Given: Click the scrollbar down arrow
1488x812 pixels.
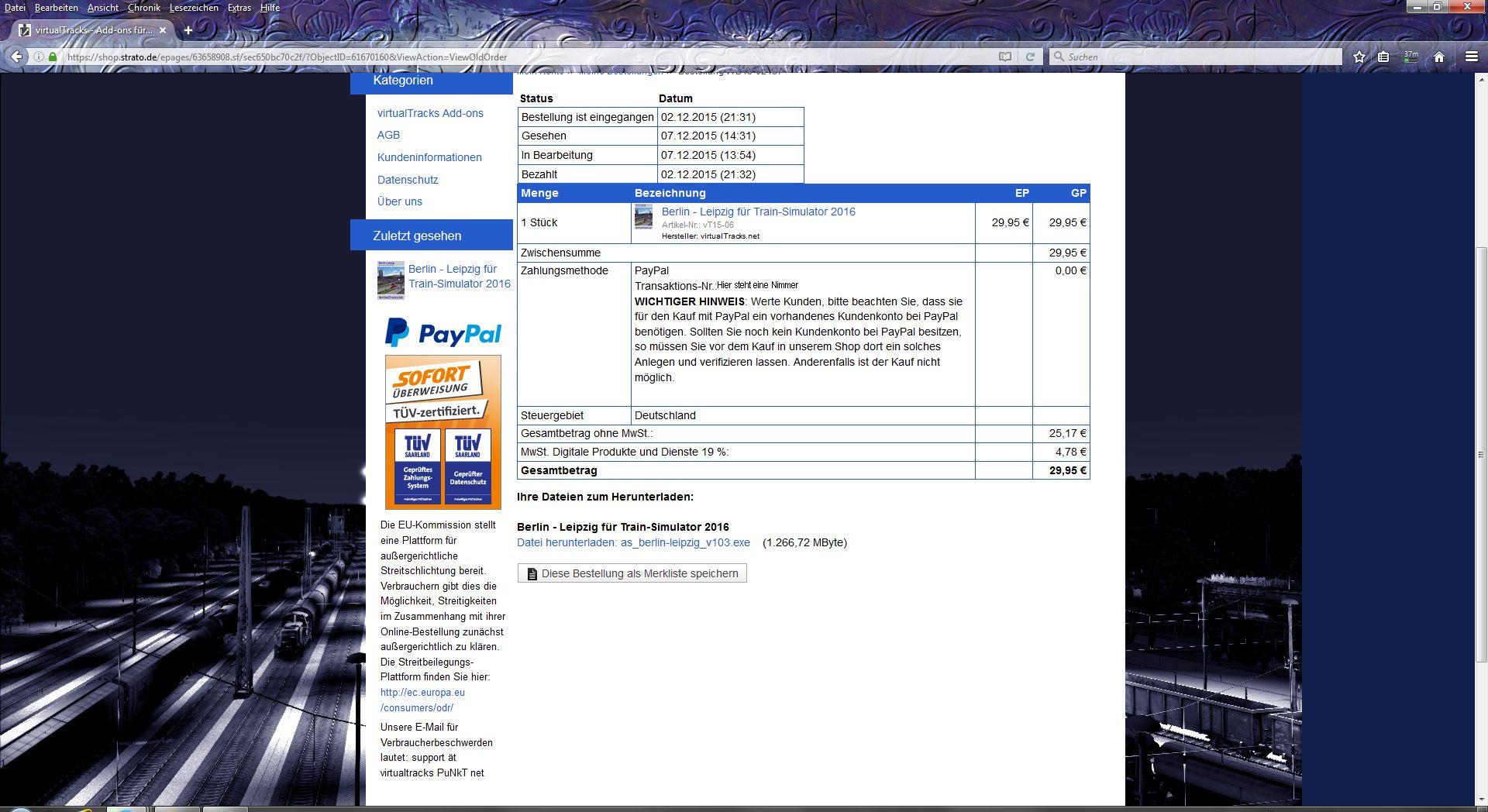Looking at the screenshot, I should tap(1481, 800).
